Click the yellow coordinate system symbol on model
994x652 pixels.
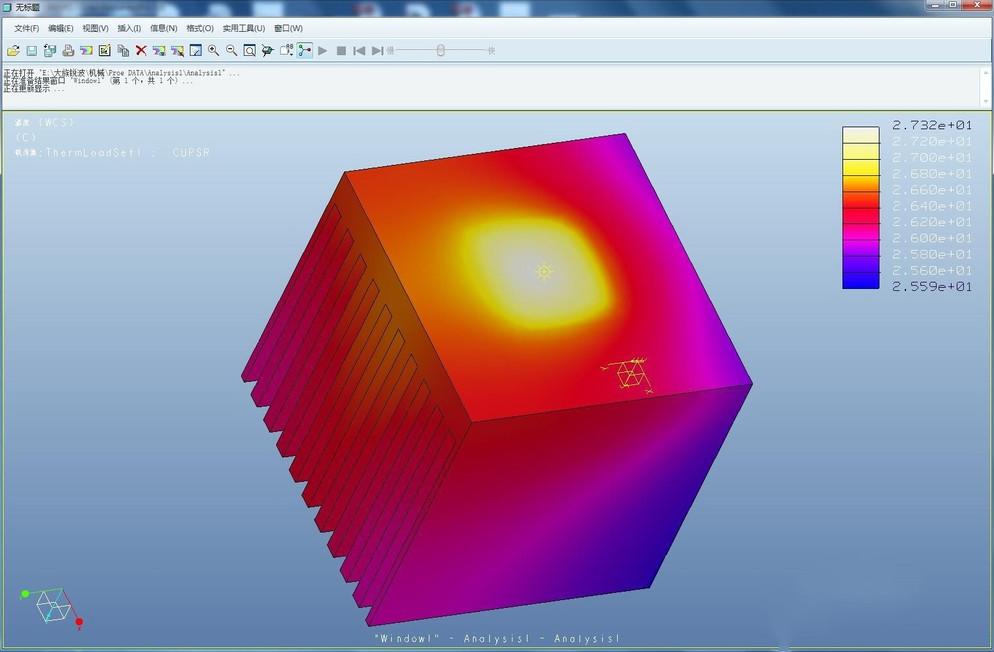click(628, 374)
